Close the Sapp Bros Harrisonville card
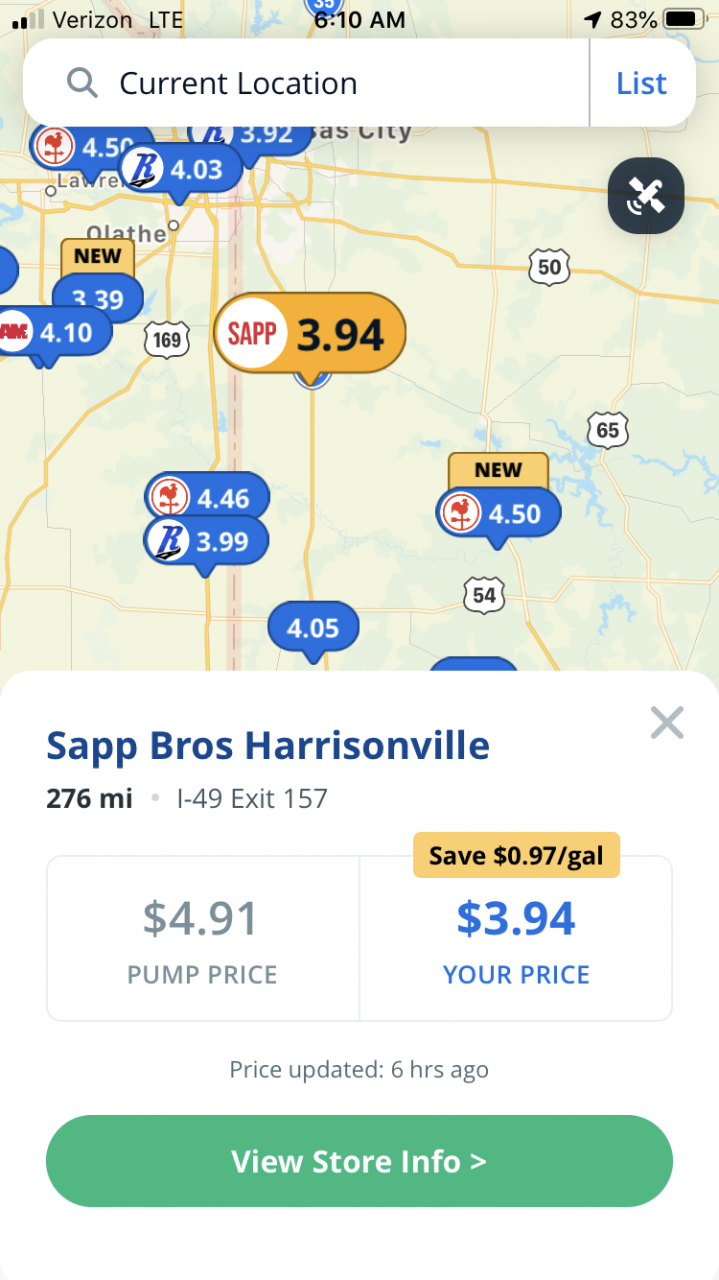This screenshot has height=1280, width=719. pos(666,722)
